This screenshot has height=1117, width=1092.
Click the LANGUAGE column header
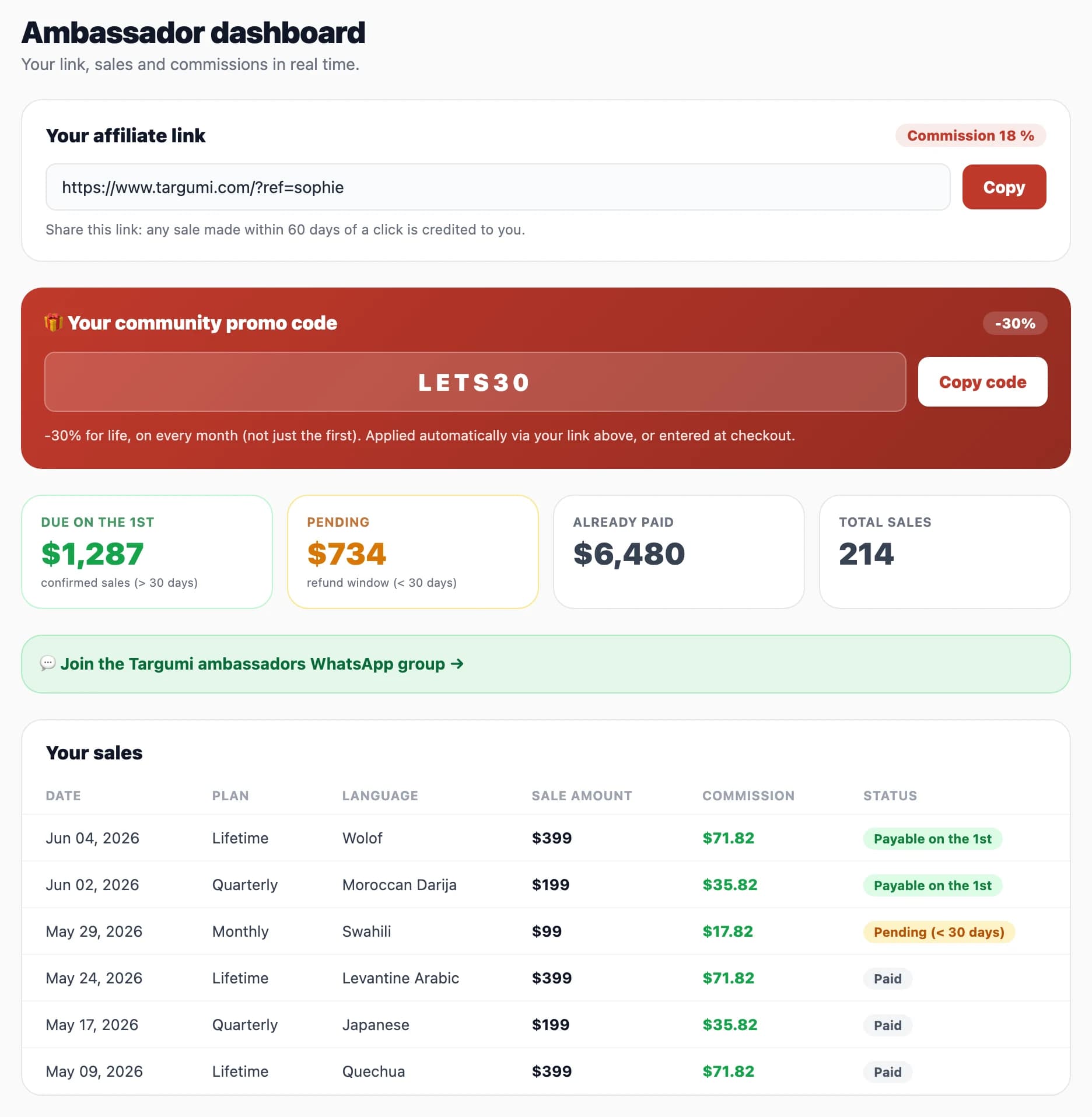click(x=380, y=796)
